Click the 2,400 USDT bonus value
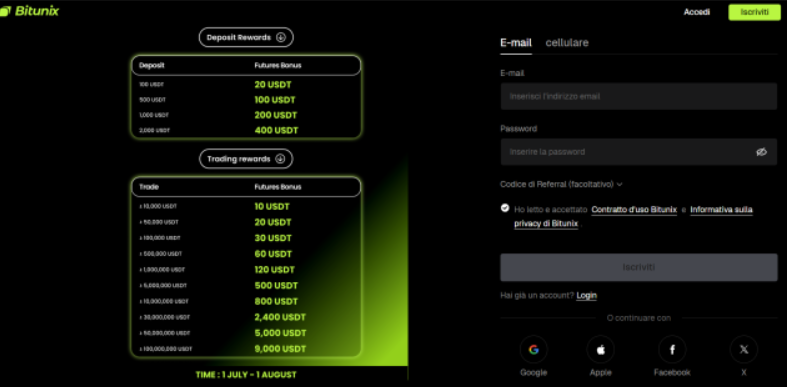 point(280,317)
